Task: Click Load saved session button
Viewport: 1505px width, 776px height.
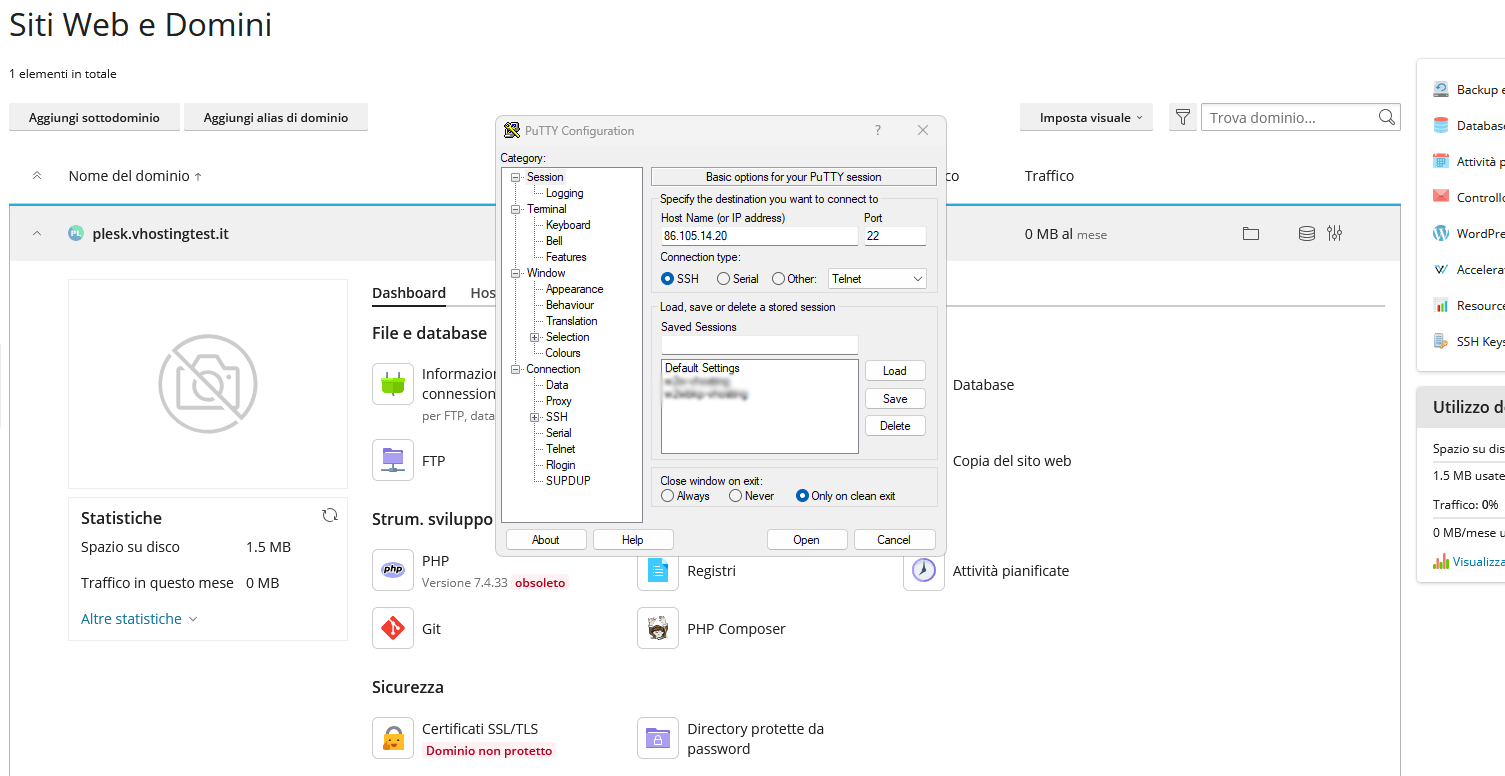Action: coord(895,371)
